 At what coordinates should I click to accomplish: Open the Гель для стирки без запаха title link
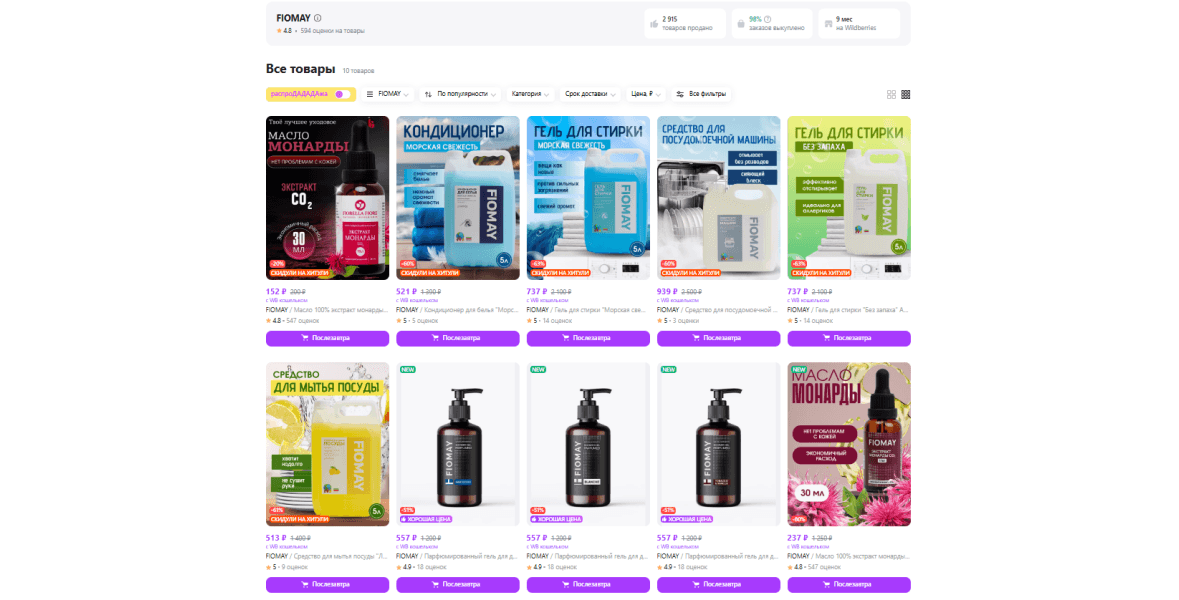pos(848,310)
